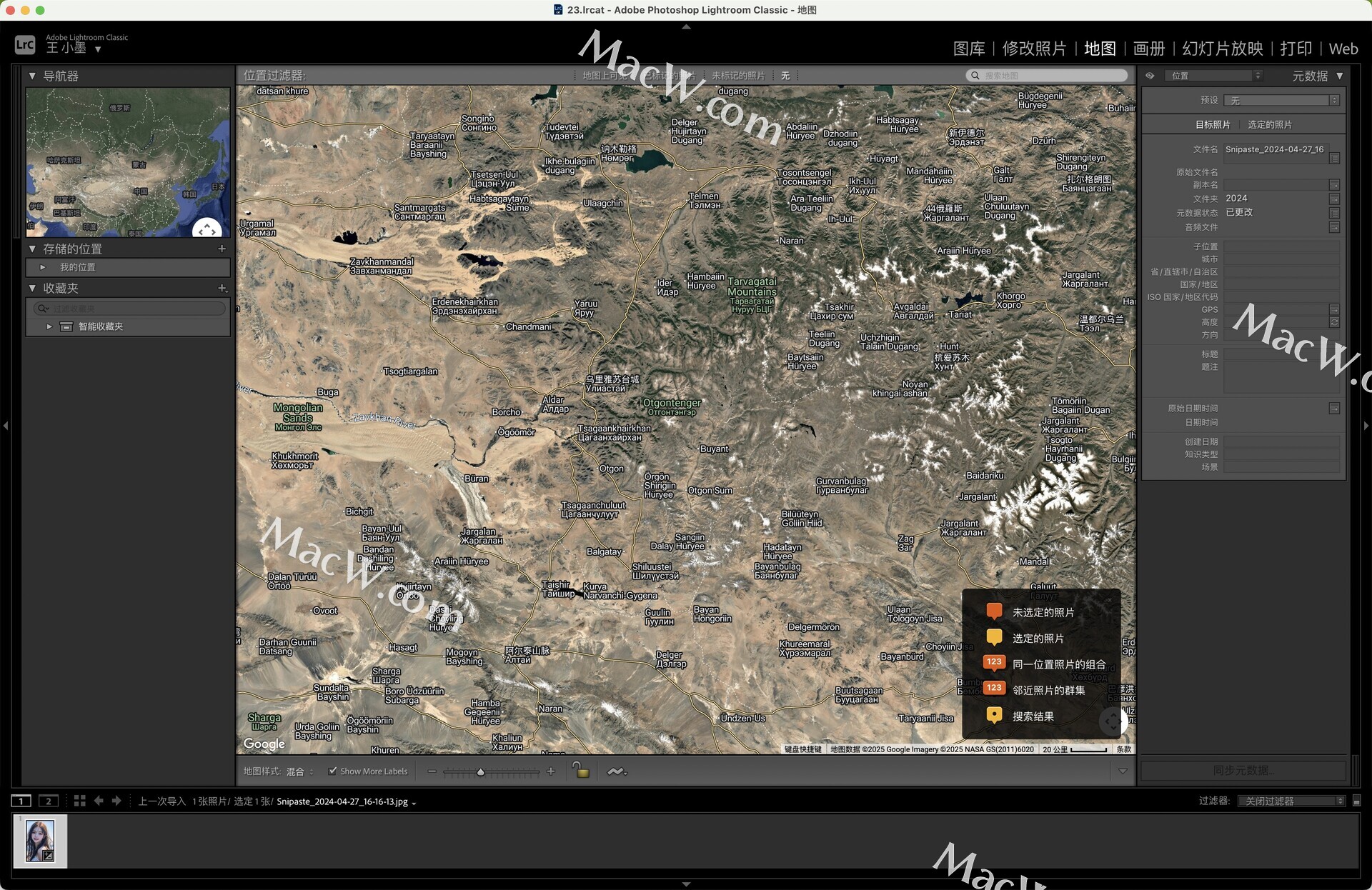Click the zoom in plus icon
Screen dimensions: 1372x890
pos(550,771)
